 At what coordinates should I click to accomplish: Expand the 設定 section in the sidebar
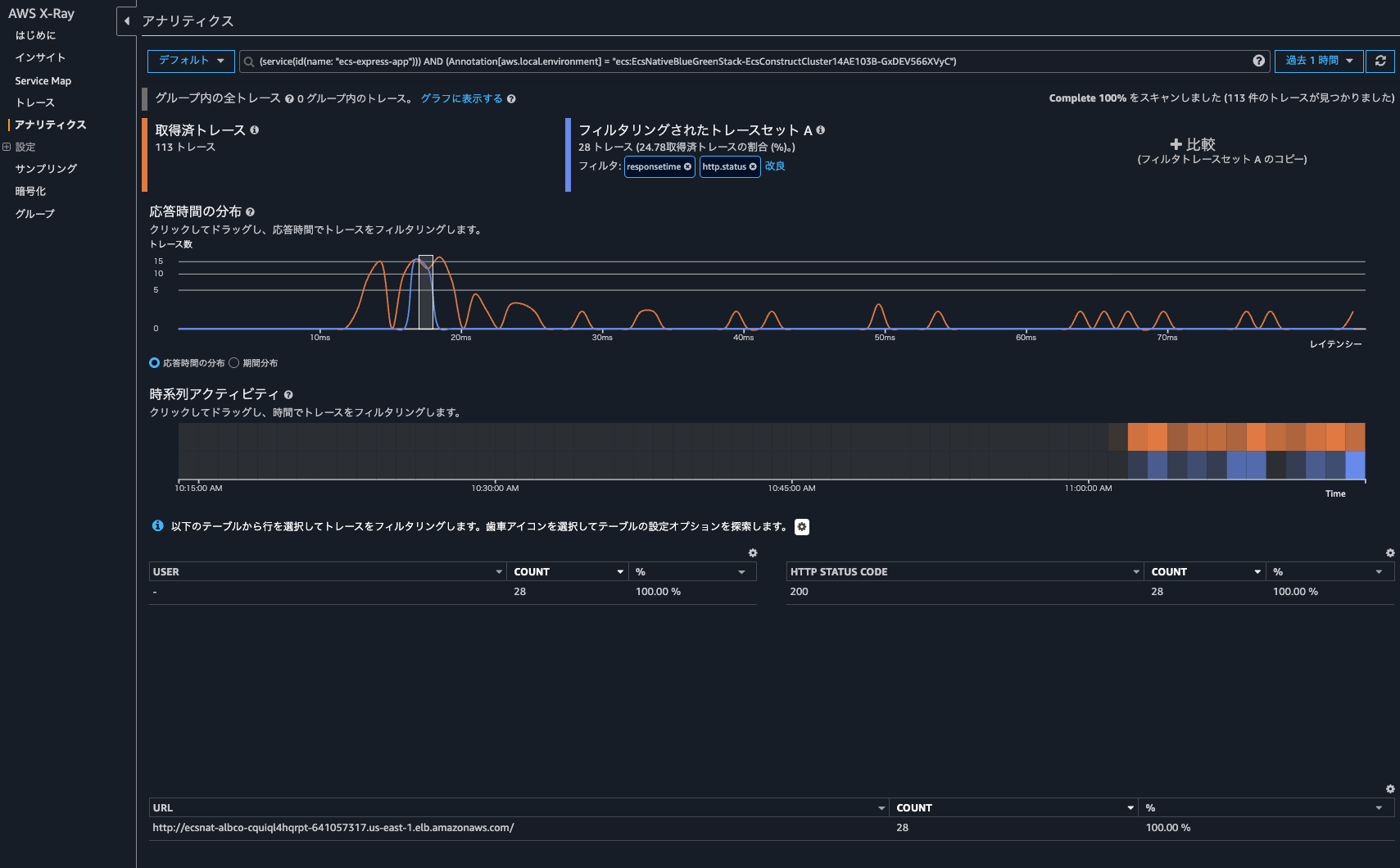[7, 148]
